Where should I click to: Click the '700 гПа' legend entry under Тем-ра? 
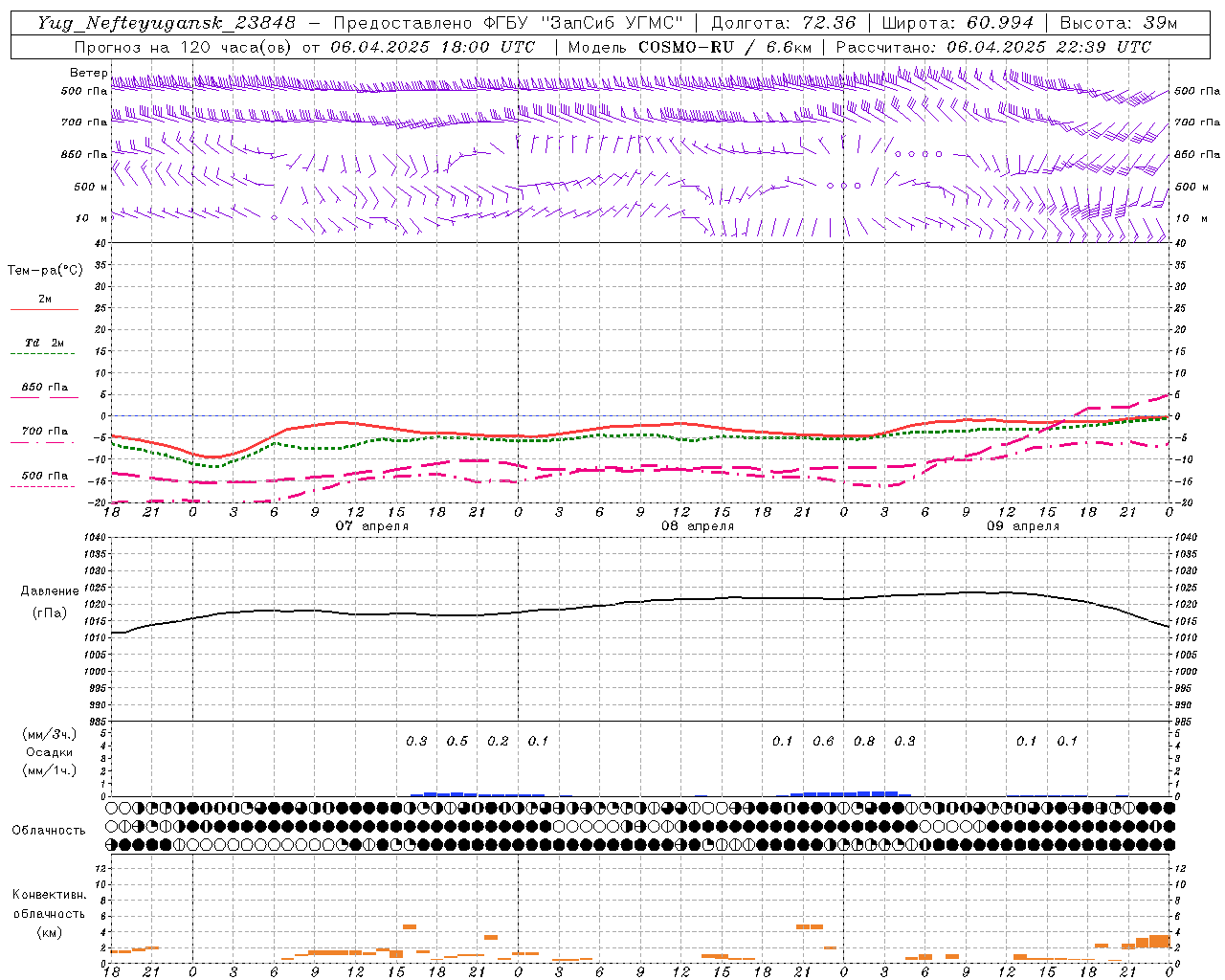tap(45, 432)
